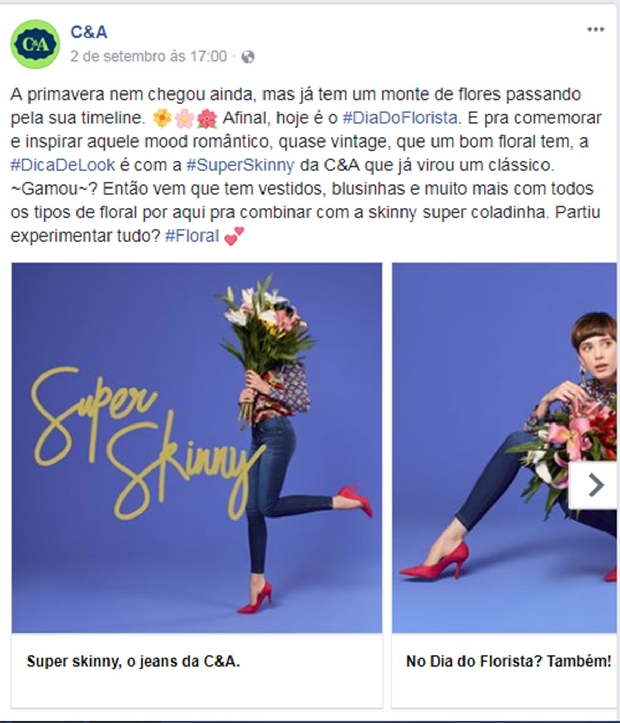Screen dimensions: 620x723
Task: Open the post options three-dot menu
Action: [595, 30]
